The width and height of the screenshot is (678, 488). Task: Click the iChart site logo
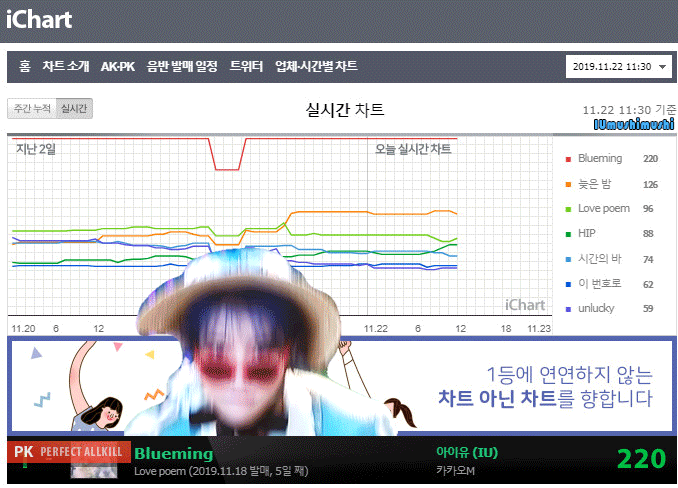38,20
